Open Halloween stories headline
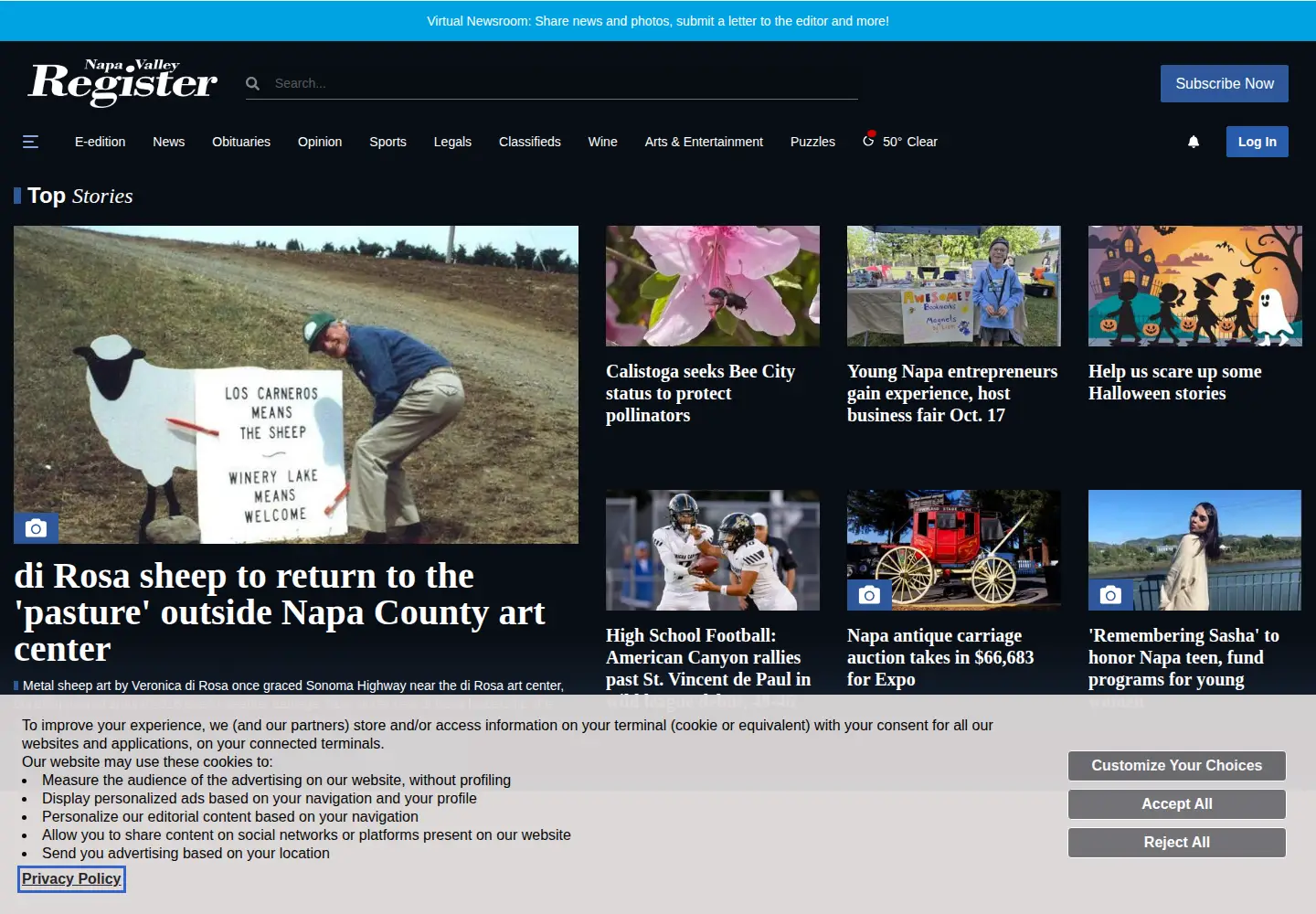The width and height of the screenshot is (1316, 914). pos(1175,382)
